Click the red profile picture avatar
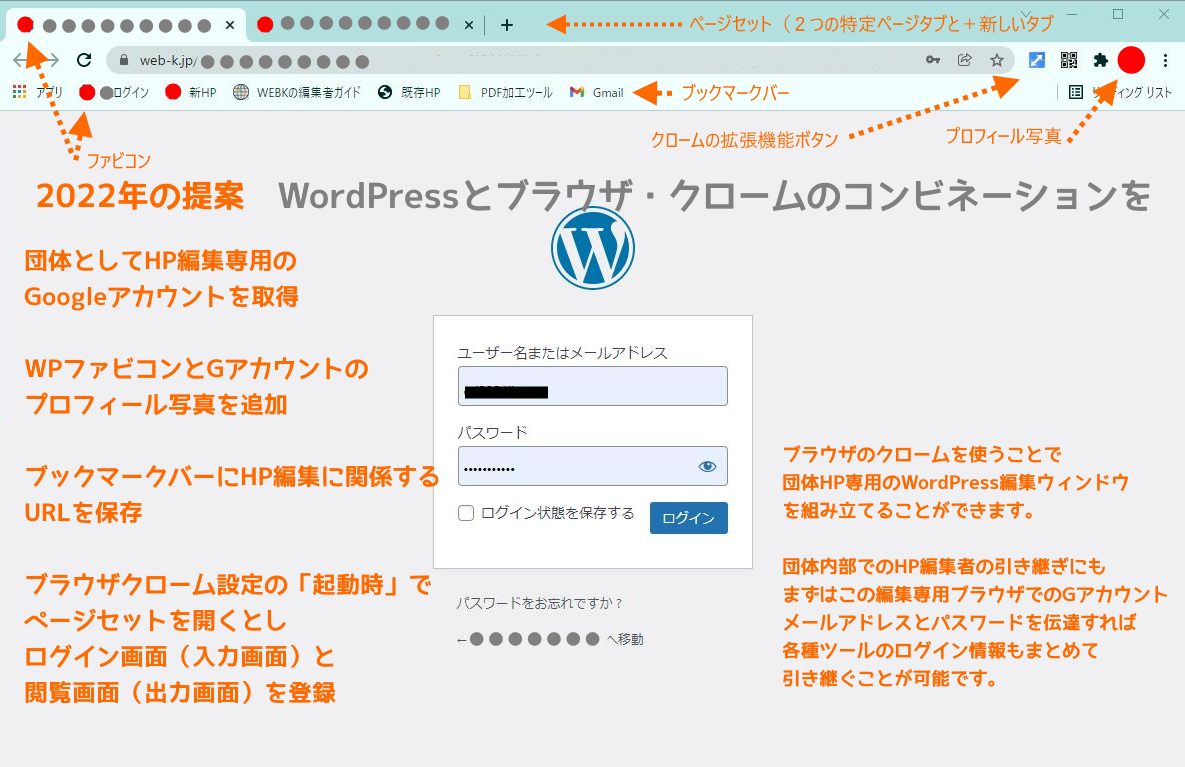Screen dimensions: 1185x767 [1131, 60]
